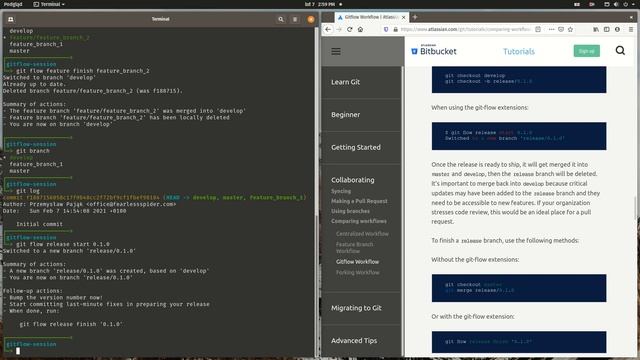Screen dimensions: 640x360
Task: Click the 'Initial commit' line in terminal
Action: 40,224
